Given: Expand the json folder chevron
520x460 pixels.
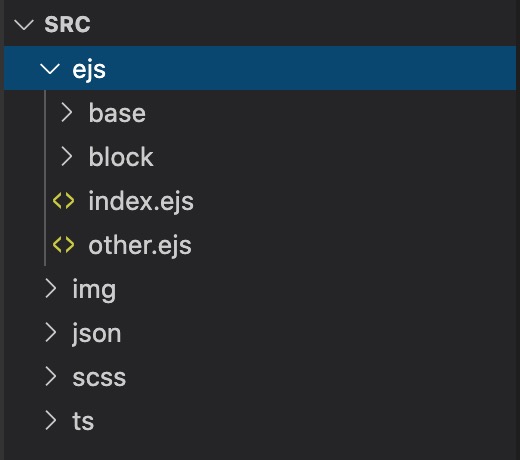Looking at the screenshot, I should click(x=50, y=333).
